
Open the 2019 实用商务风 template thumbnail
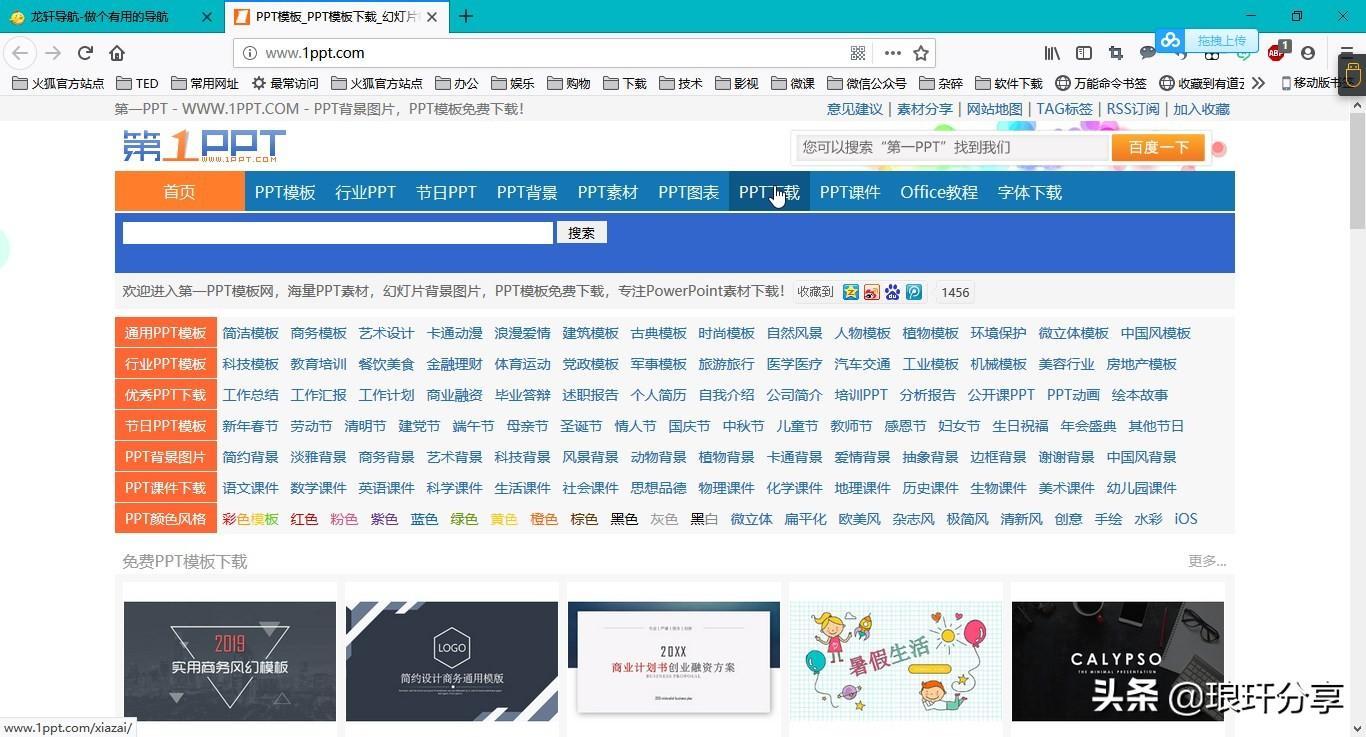click(230, 661)
